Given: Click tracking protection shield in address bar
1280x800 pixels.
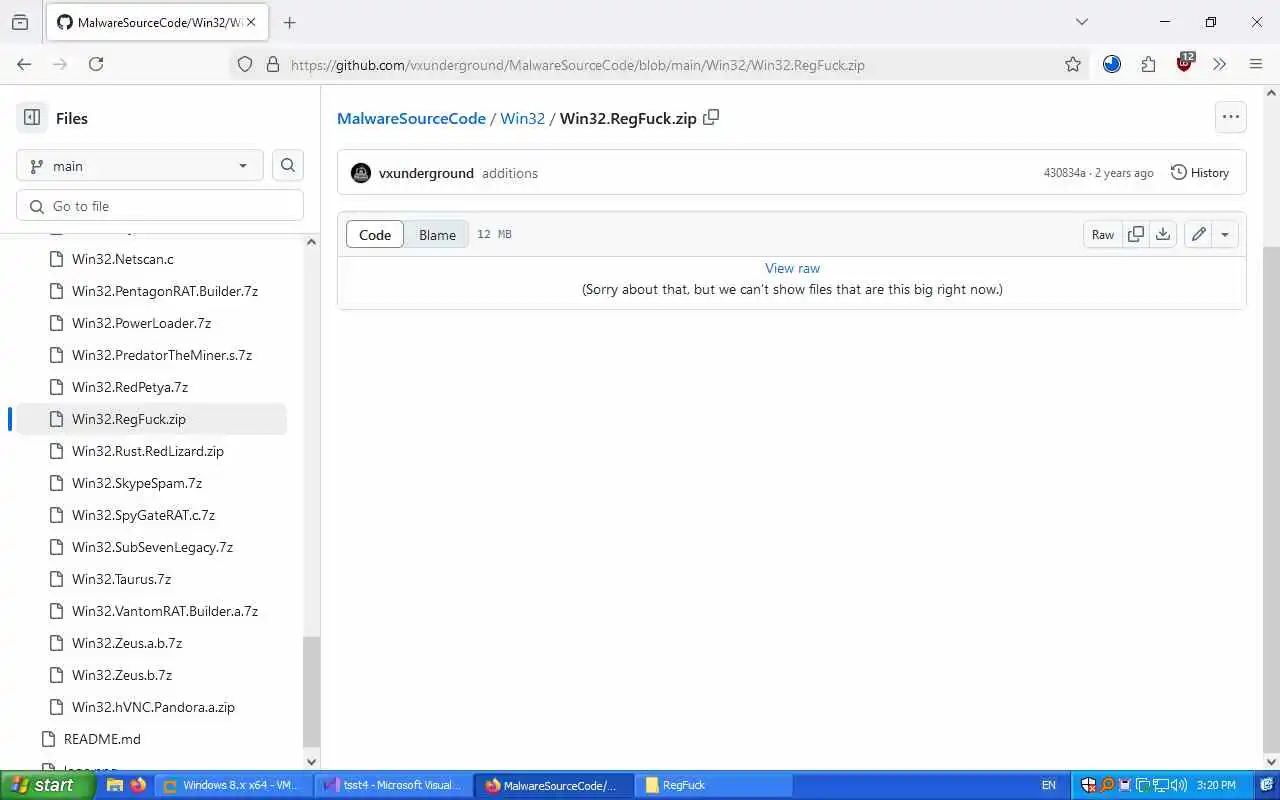Looking at the screenshot, I should [245, 64].
